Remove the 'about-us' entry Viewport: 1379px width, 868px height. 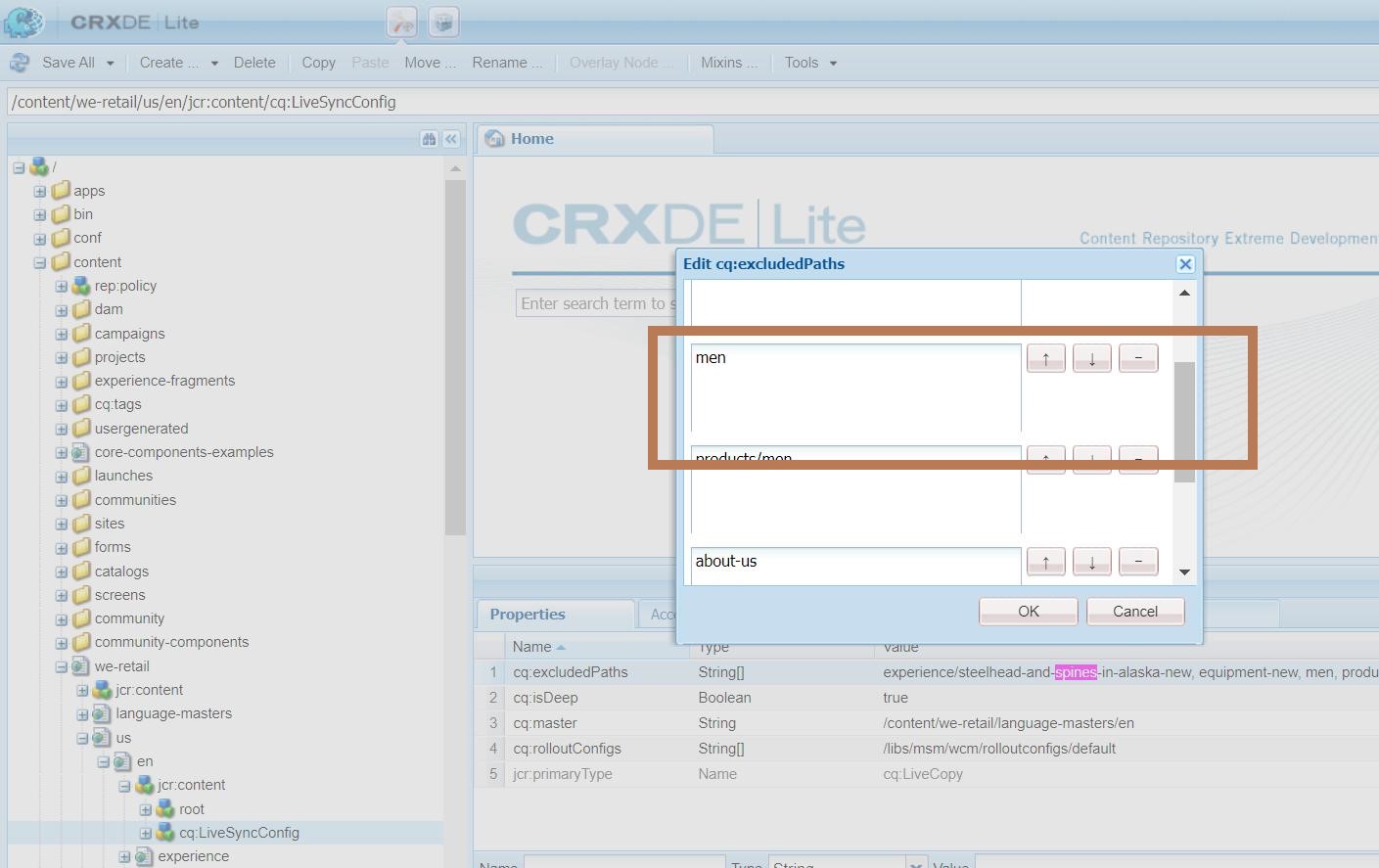[x=1138, y=562]
